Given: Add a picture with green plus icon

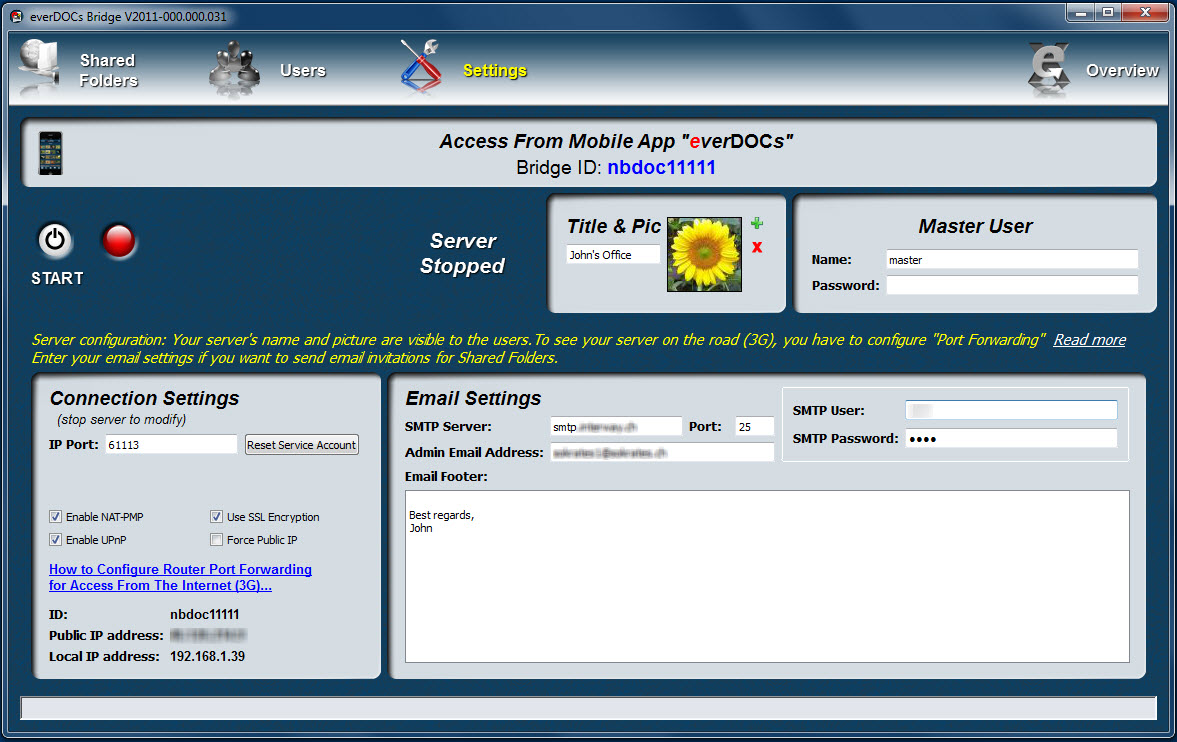Looking at the screenshot, I should click(757, 223).
